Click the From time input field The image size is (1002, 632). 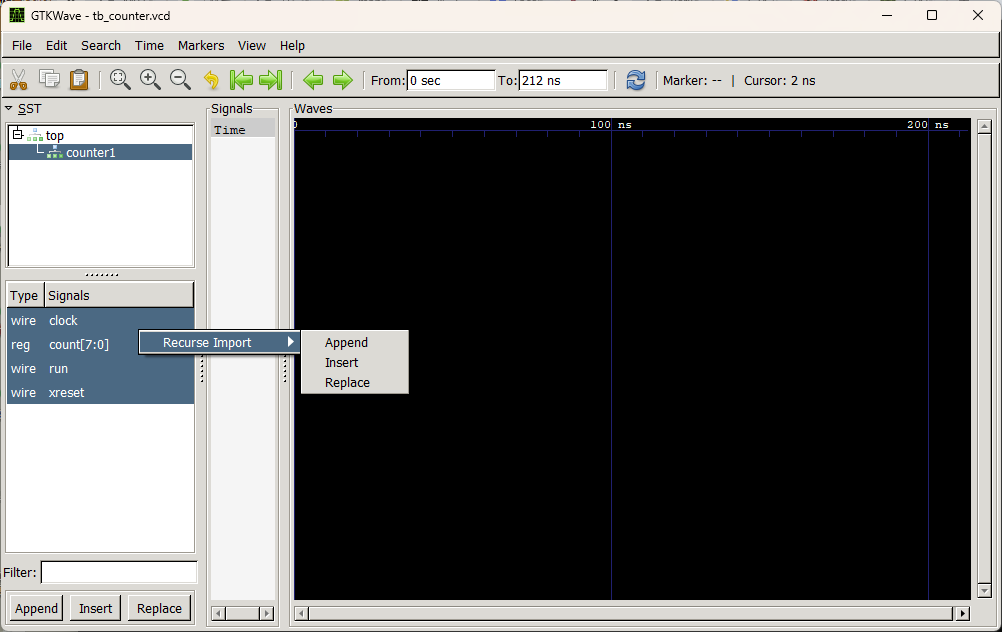[450, 80]
